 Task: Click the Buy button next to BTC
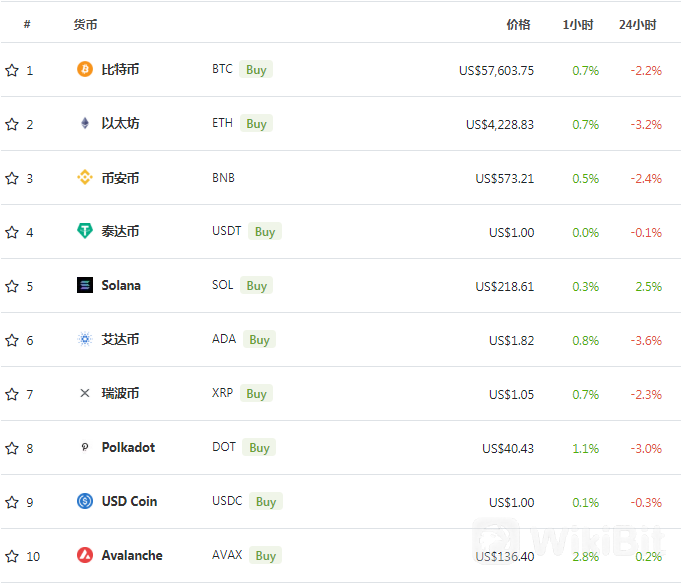click(x=256, y=70)
